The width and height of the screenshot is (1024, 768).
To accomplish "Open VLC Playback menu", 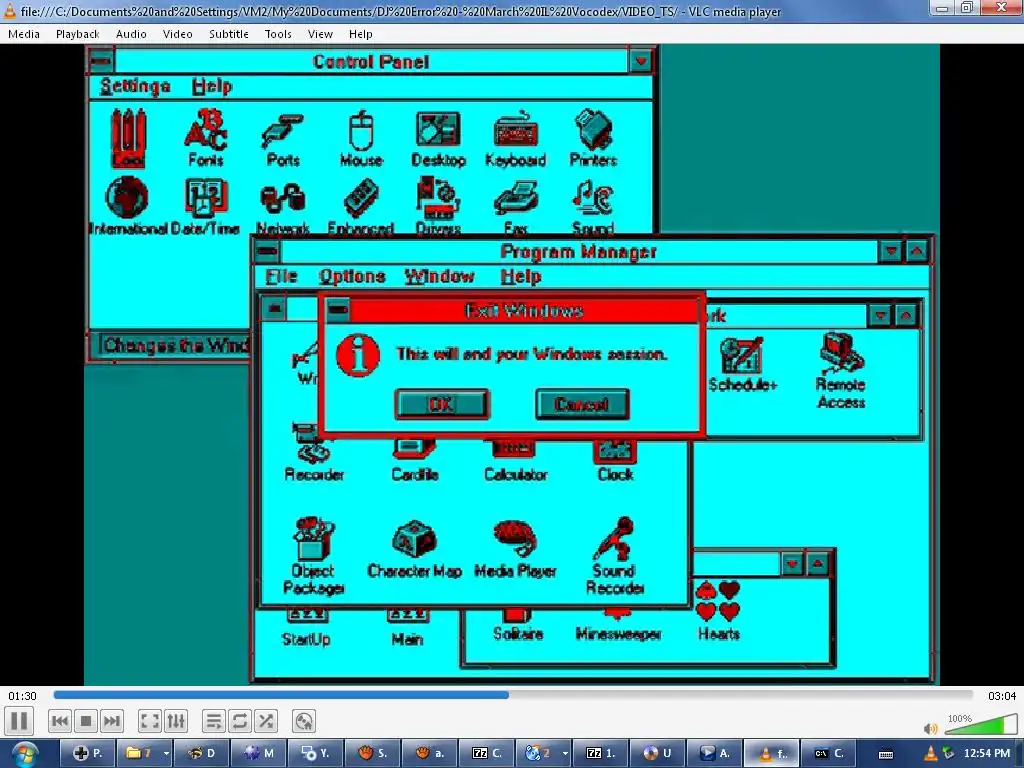I will coord(78,34).
